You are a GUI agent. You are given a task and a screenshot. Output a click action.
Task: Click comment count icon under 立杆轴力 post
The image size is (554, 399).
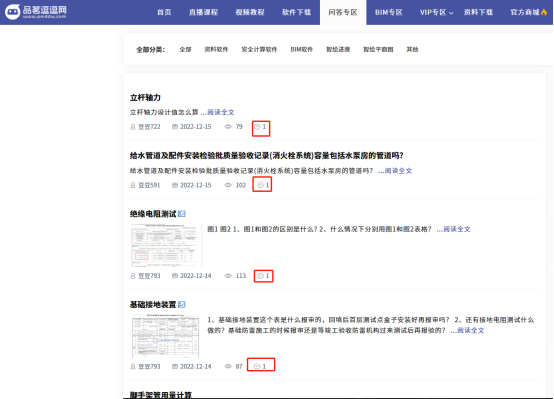tap(257, 127)
